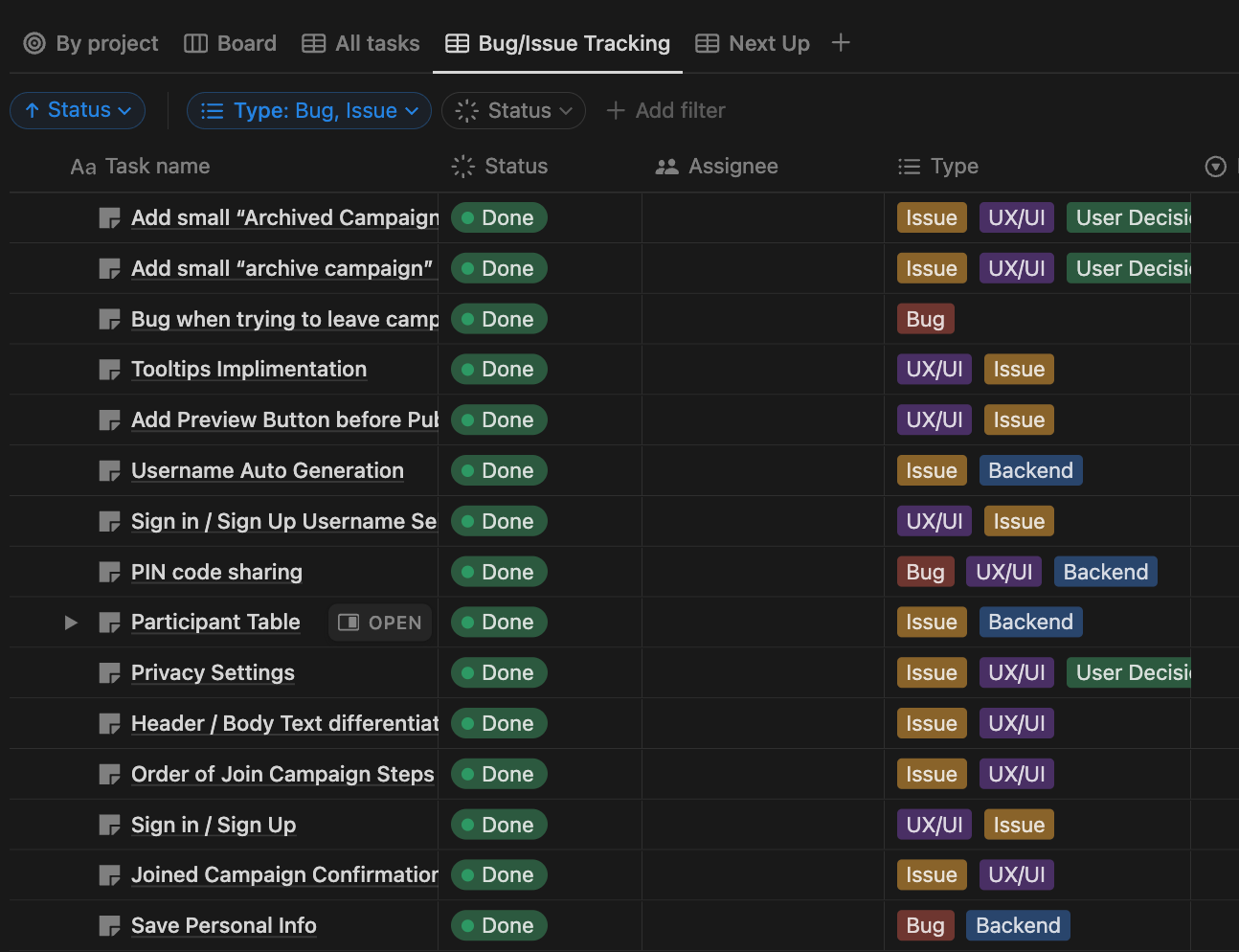Switch to the All tasks tab

click(x=361, y=43)
